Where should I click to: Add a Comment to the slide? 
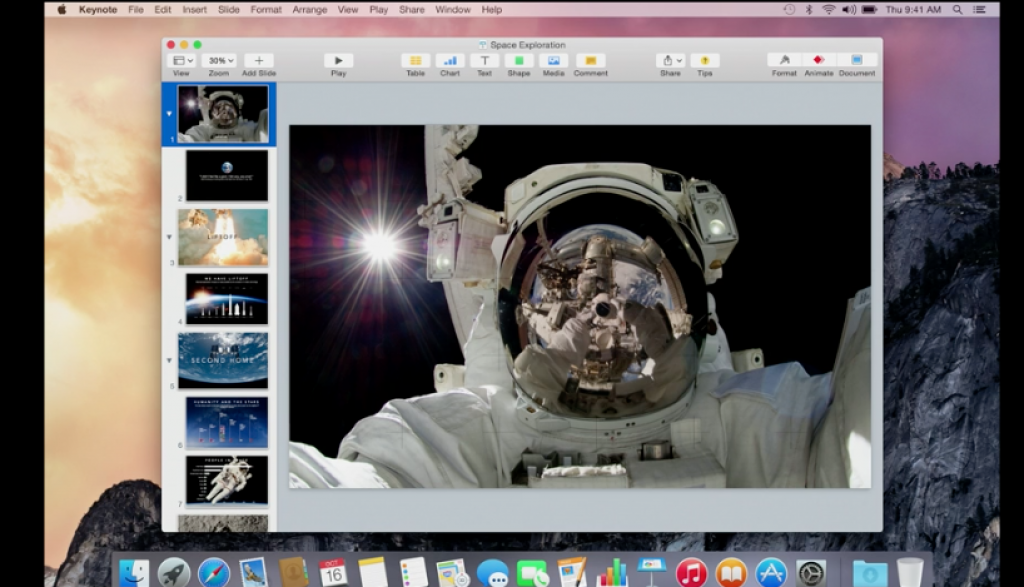pos(590,61)
